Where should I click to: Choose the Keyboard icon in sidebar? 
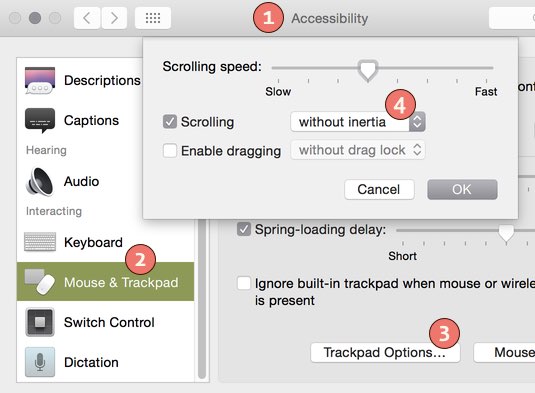pyautogui.click(x=40, y=242)
